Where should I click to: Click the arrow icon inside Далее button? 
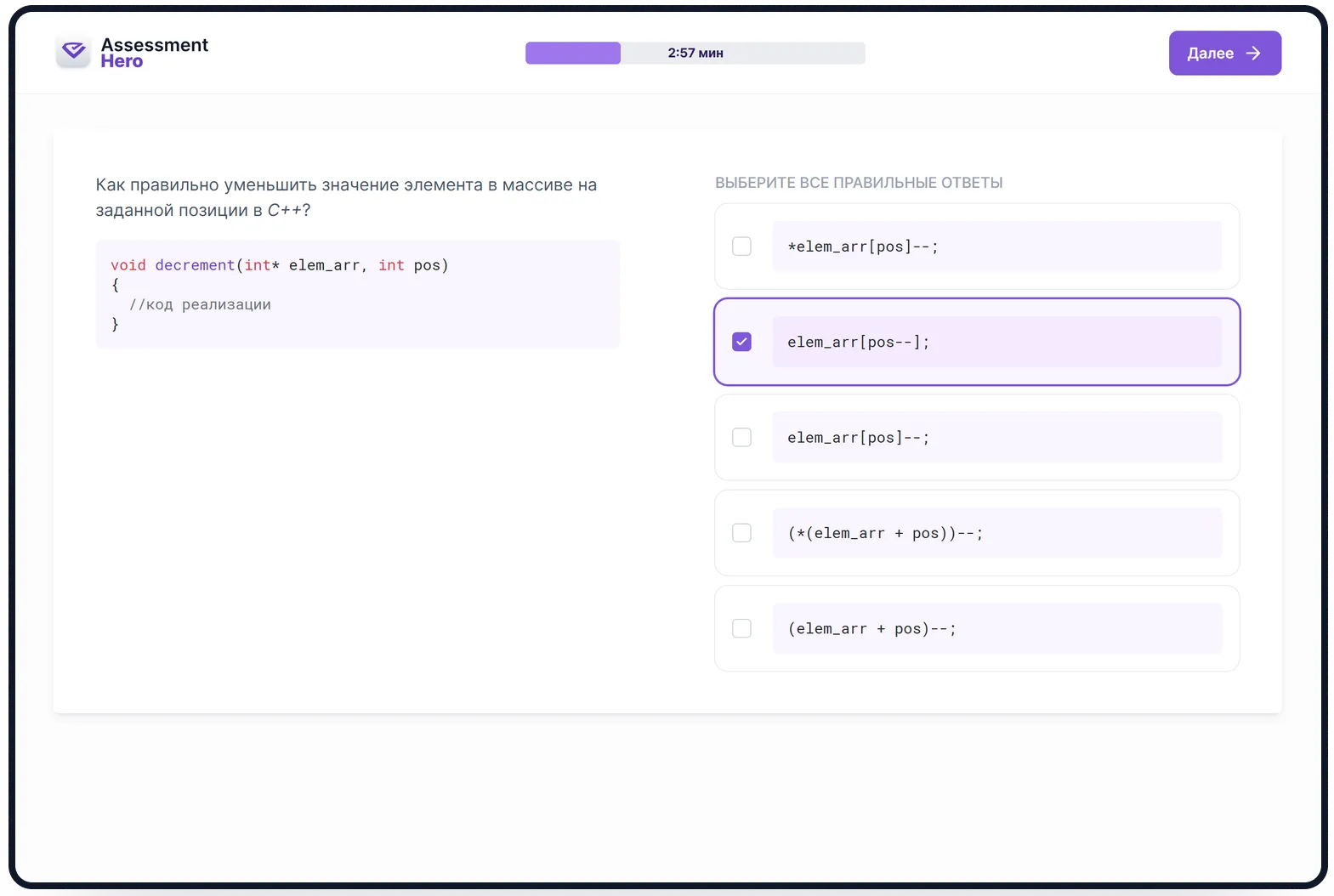[x=1253, y=54]
